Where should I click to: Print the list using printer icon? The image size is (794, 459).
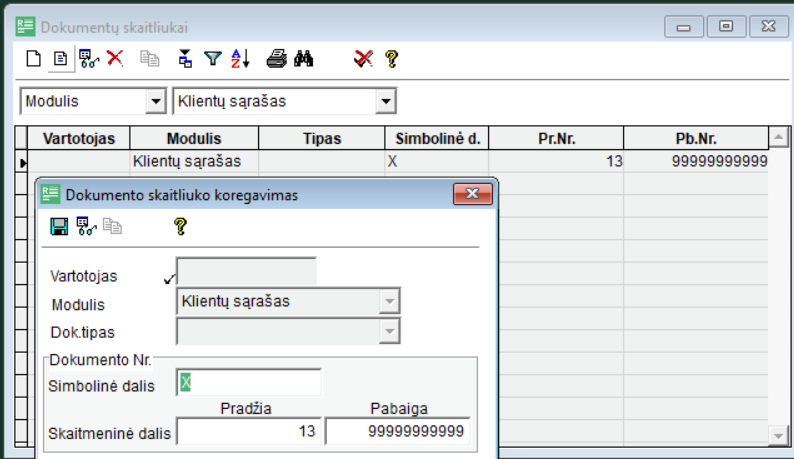coord(277,59)
